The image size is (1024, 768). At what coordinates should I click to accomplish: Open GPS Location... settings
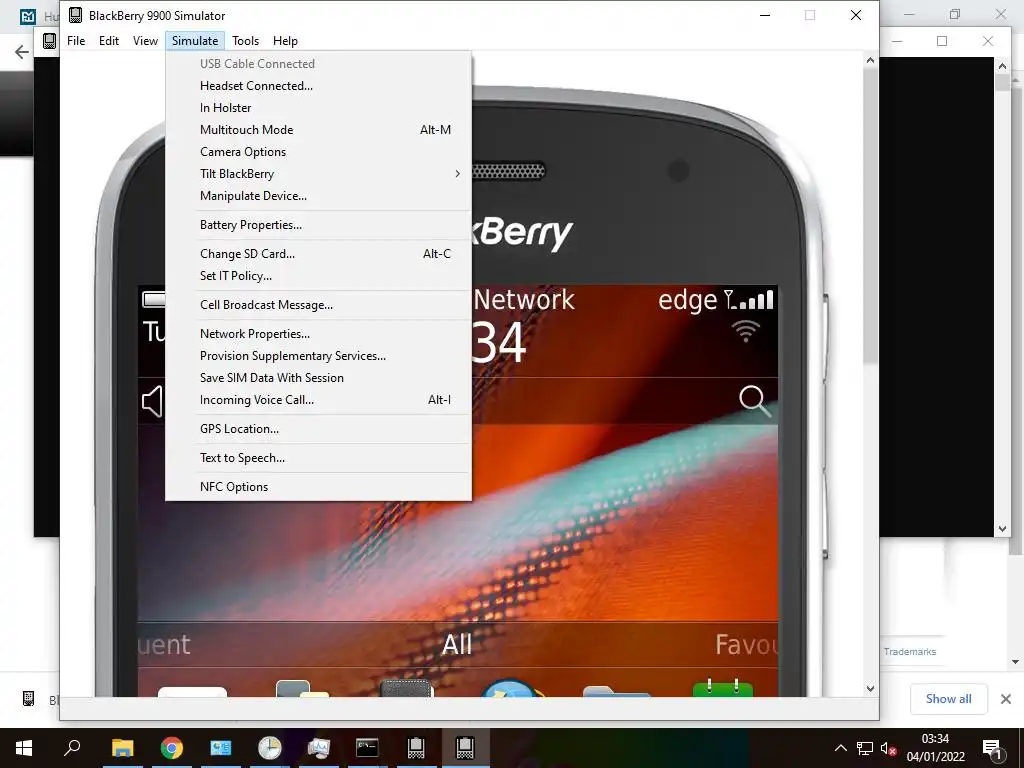tap(319, 429)
